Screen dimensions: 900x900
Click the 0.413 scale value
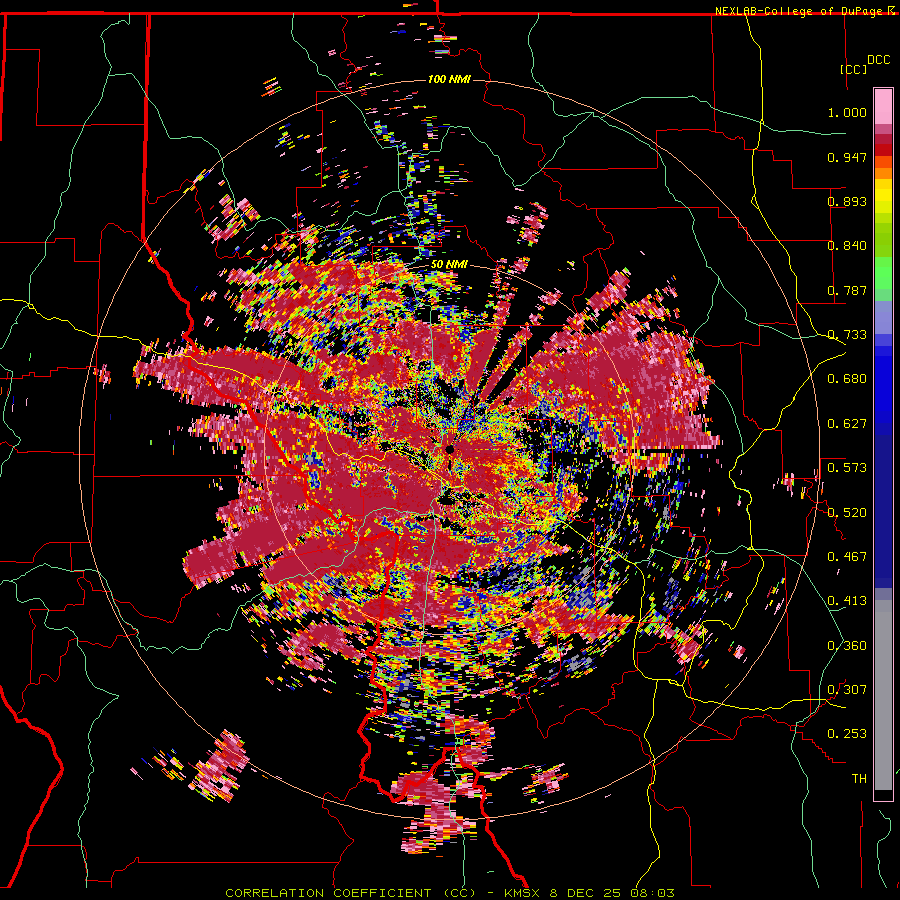[x=847, y=601]
